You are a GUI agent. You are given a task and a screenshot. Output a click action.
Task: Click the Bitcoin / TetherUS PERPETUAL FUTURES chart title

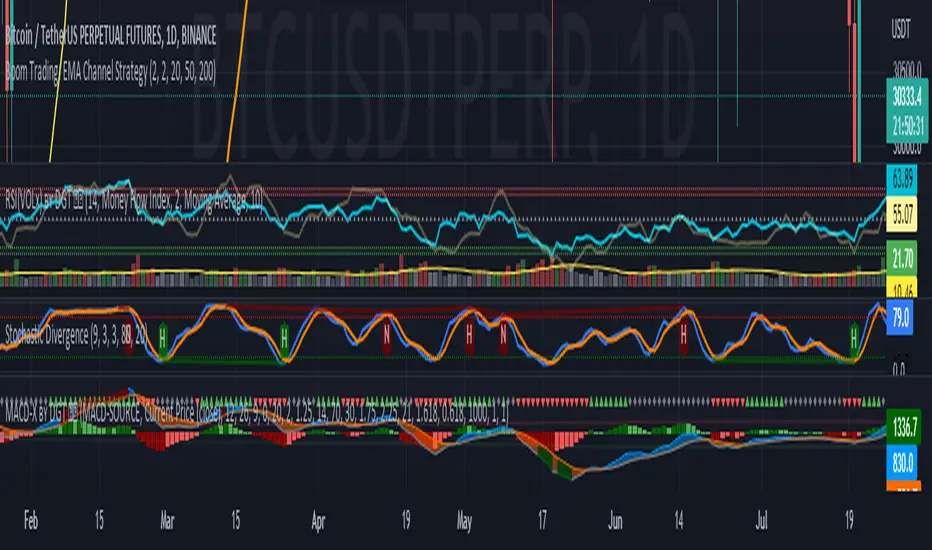pyautogui.click(x=111, y=36)
